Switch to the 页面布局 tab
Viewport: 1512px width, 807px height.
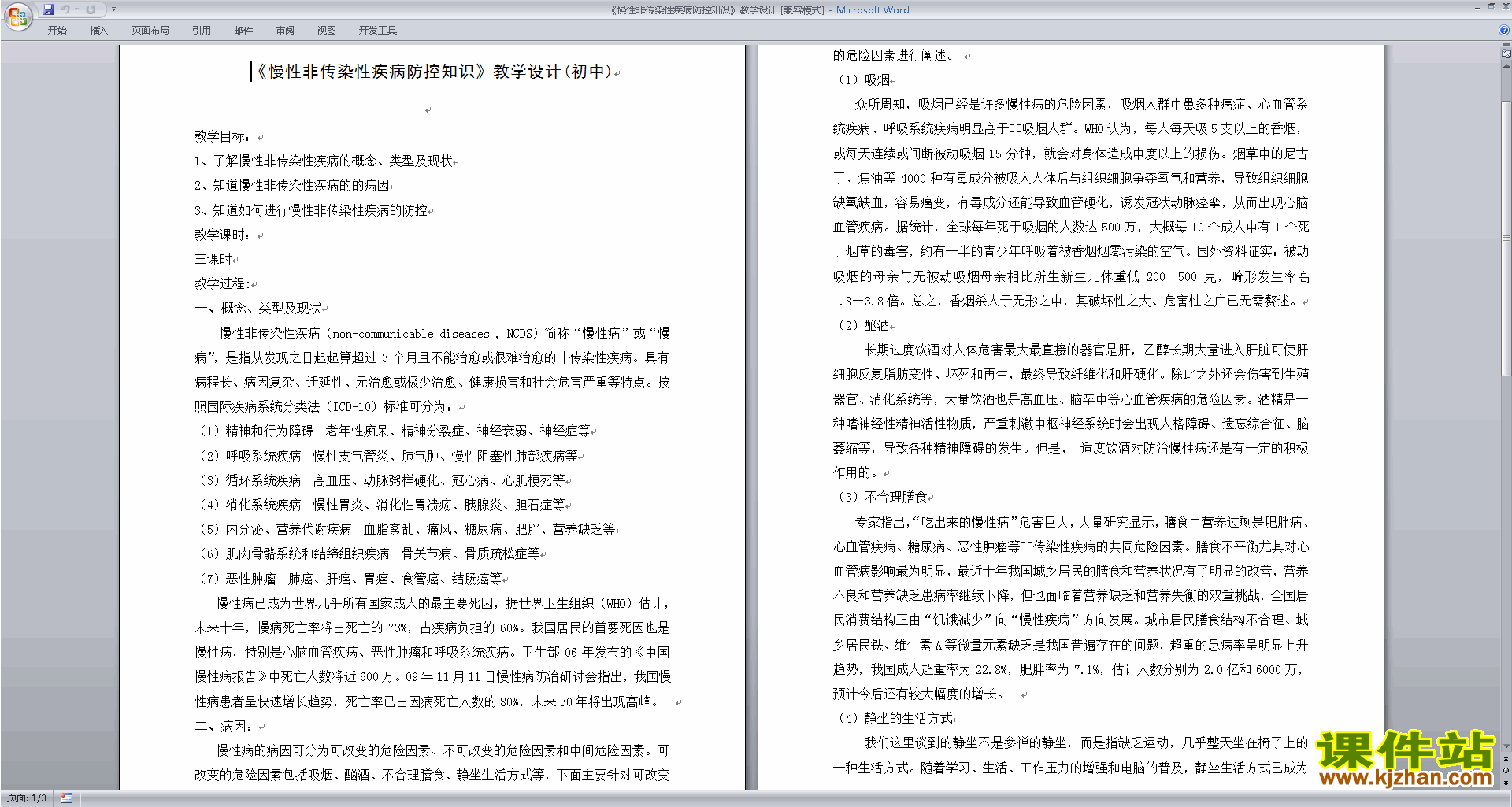[150, 31]
